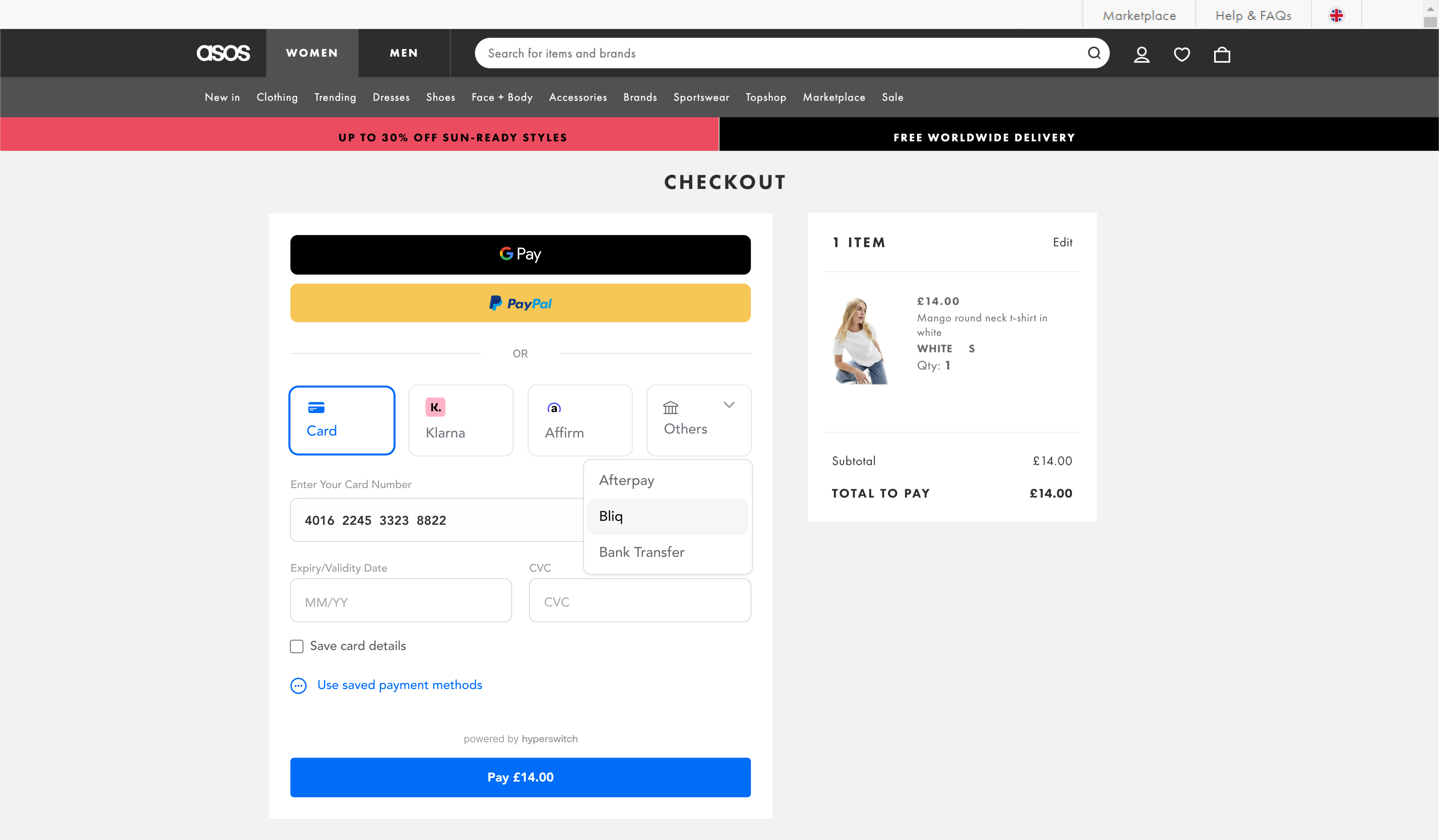Viewport: 1439px width, 840px height.
Task: Click the ASOS logo
Action: [223, 53]
